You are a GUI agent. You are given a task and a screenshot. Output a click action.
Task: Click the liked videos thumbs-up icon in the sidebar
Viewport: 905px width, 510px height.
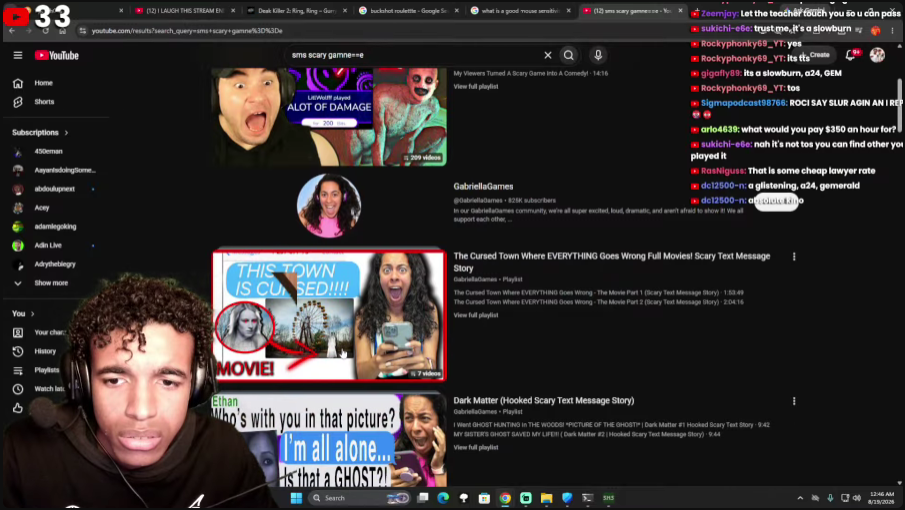pos(18,408)
